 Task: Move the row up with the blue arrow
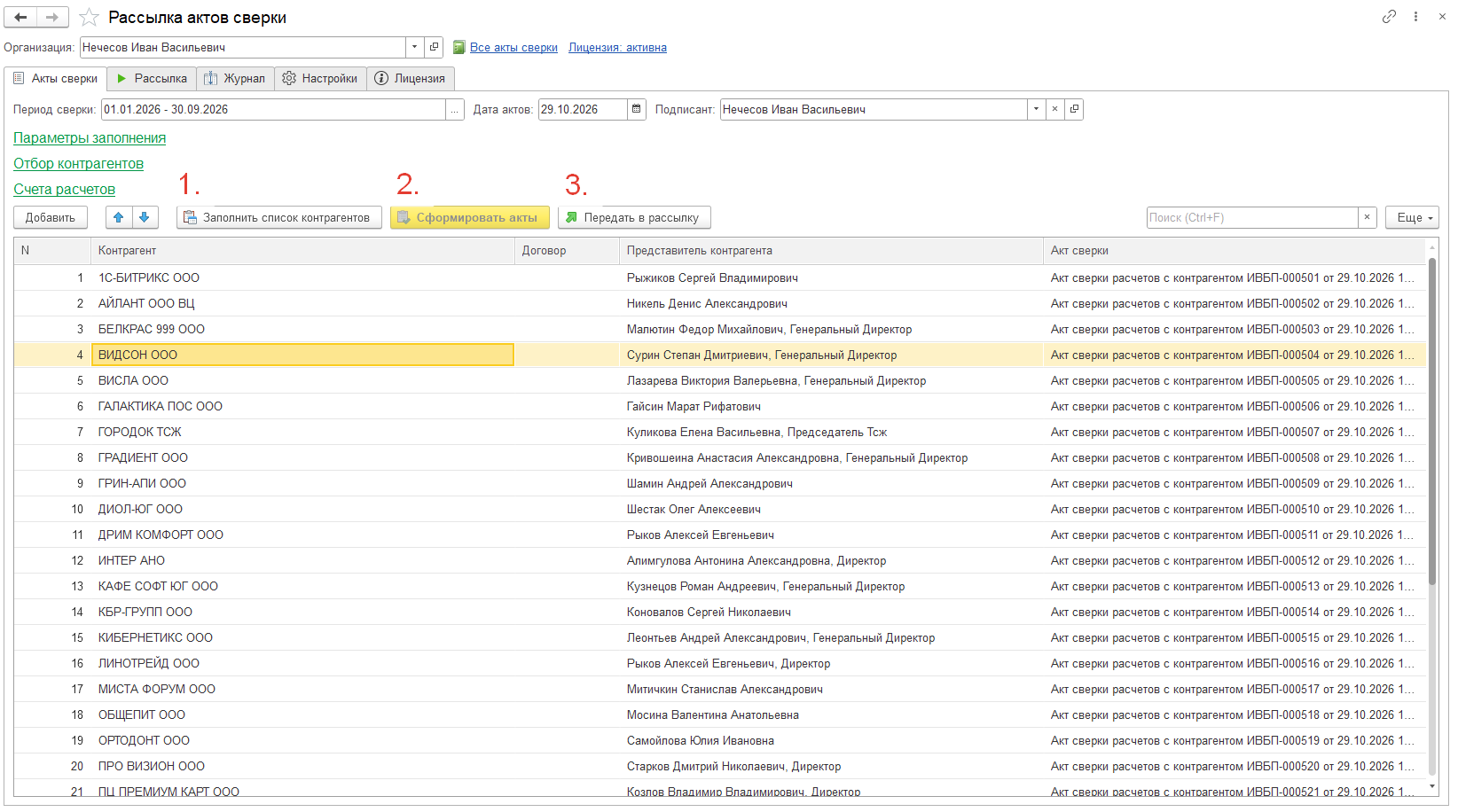coord(119,217)
